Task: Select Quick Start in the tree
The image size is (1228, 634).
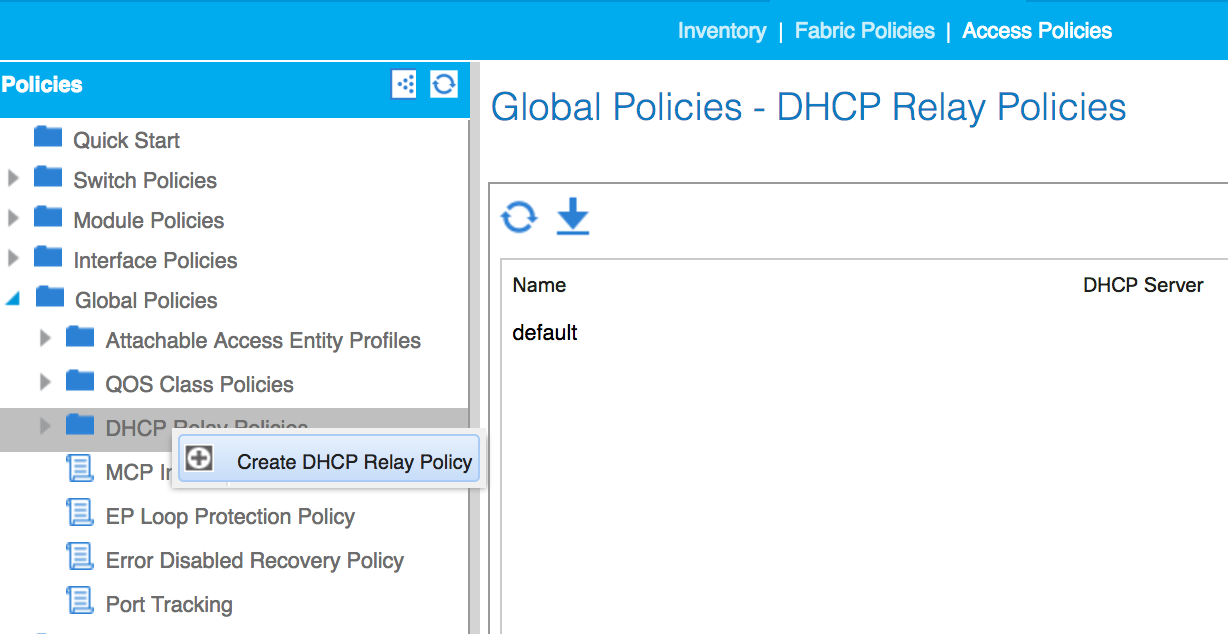Action: [x=127, y=140]
